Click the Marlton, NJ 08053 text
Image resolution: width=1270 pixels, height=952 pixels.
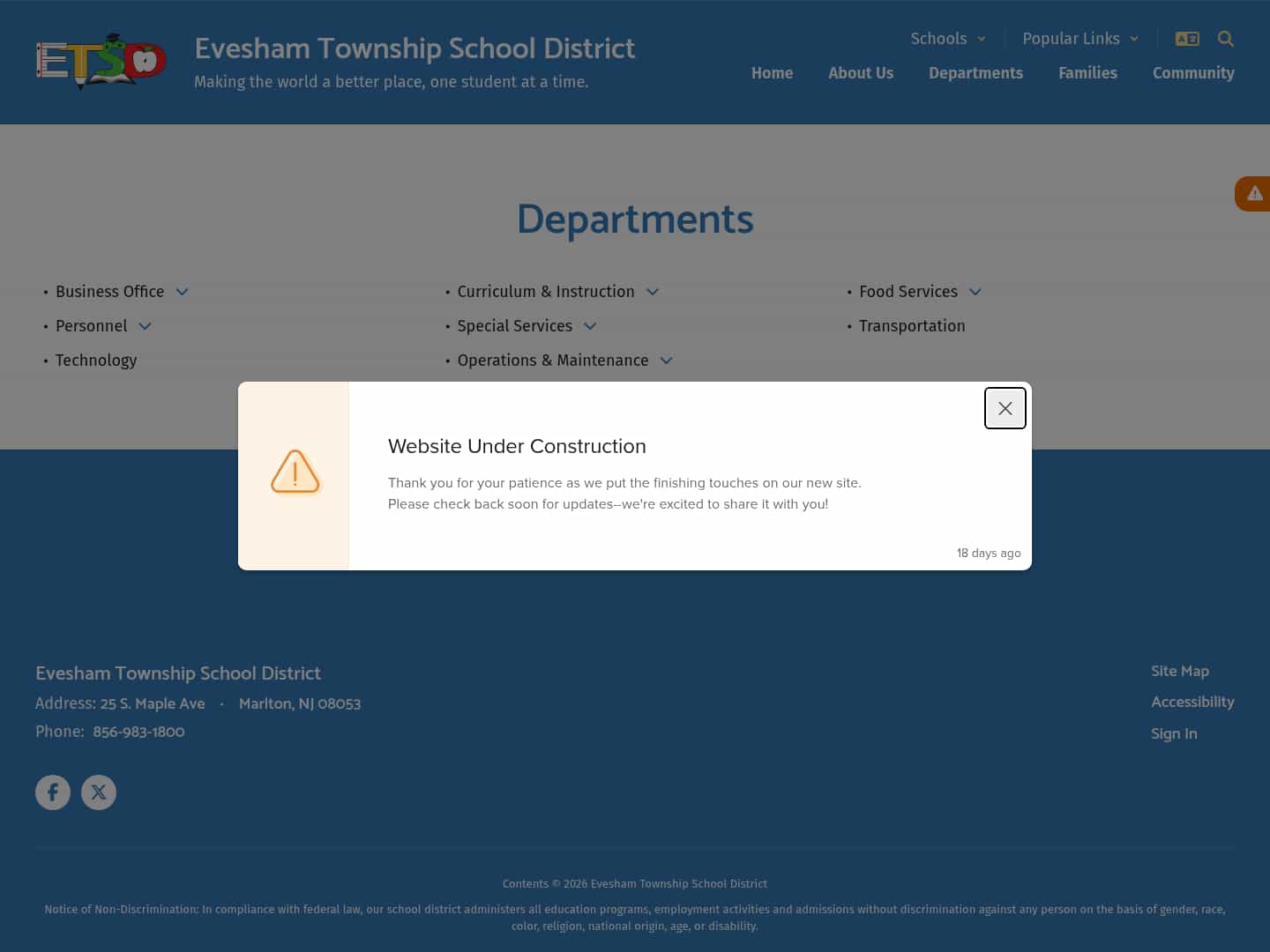300,703
